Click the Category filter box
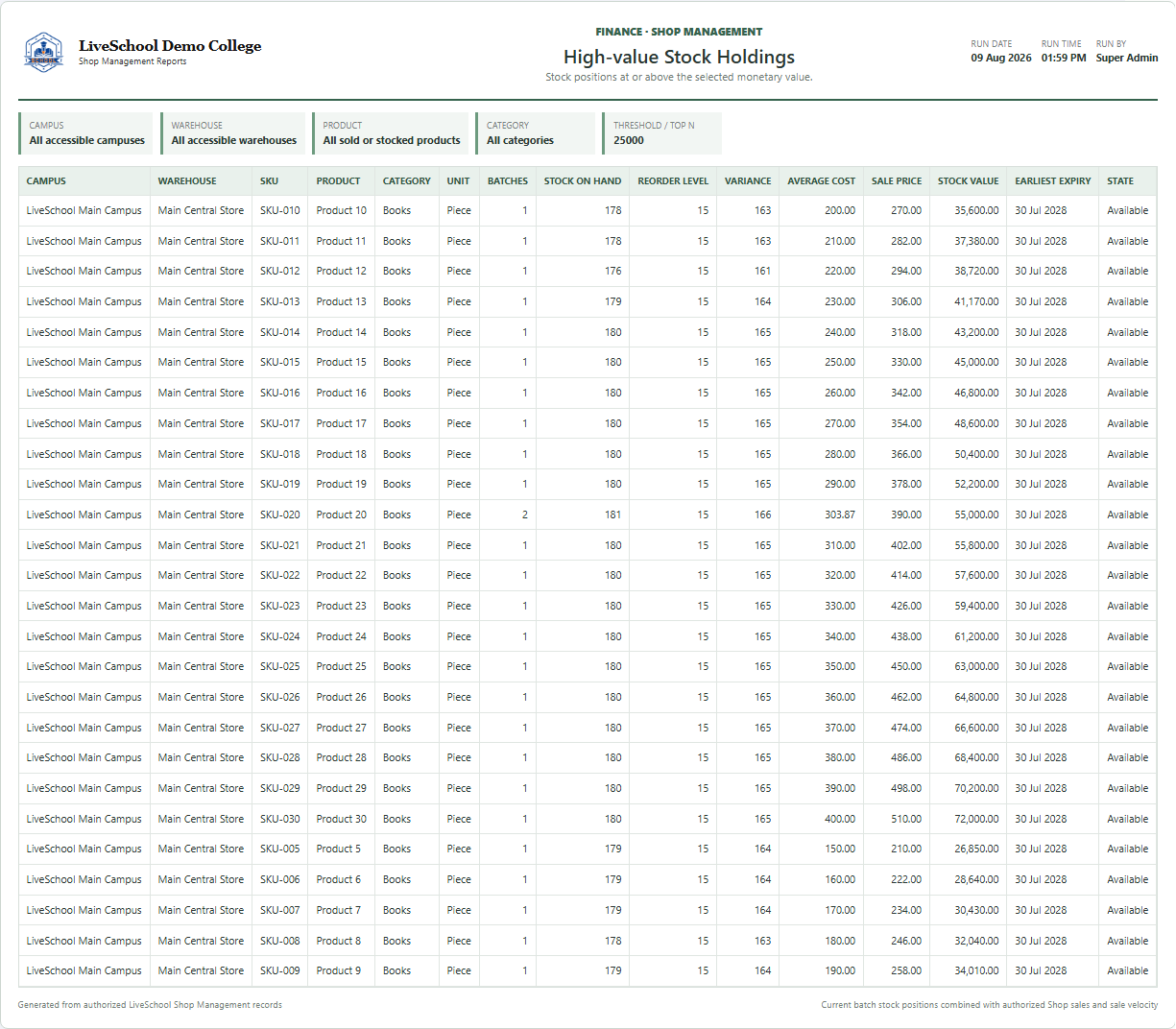1176x1029 pixels. 535,133
